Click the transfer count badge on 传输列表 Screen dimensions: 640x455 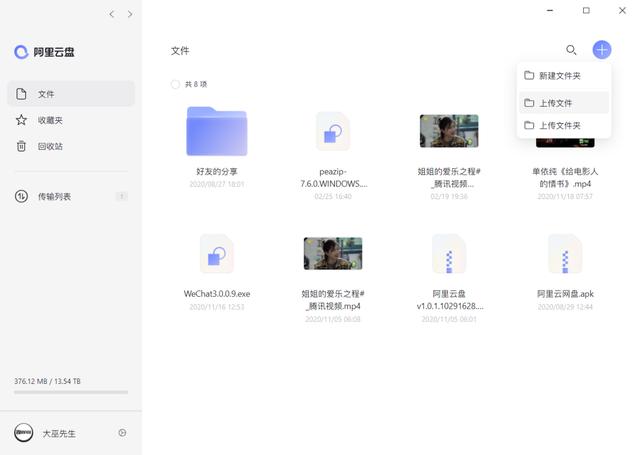pos(122,196)
